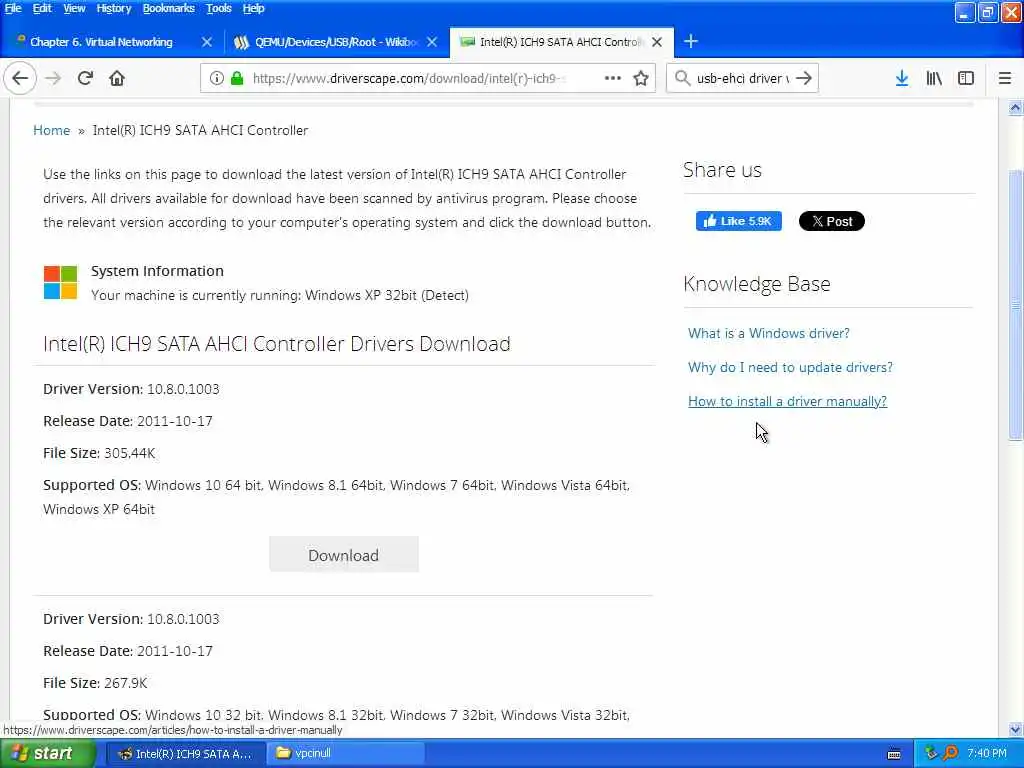Click the first system tray icon
The height and width of the screenshot is (768, 1024).
point(930,754)
